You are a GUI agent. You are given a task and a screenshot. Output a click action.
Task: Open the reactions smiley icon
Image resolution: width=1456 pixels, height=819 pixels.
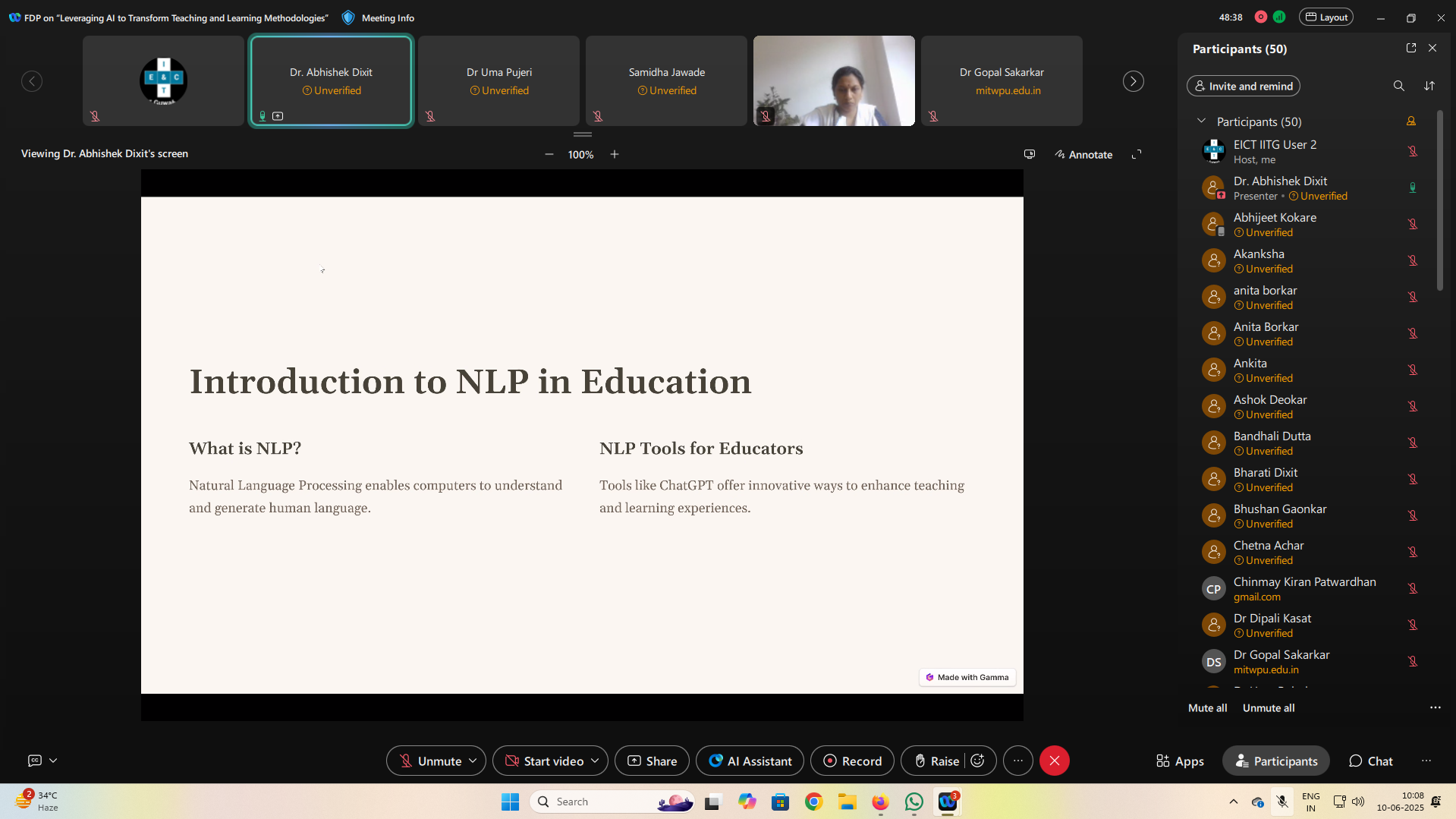[x=978, y=761]
